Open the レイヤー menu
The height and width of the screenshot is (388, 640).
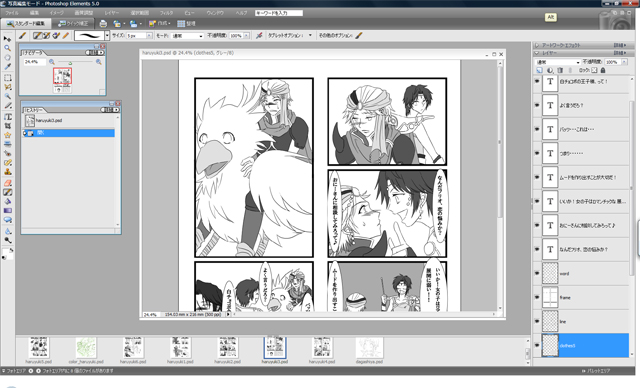pyautogui.click(x=111, y=13)
